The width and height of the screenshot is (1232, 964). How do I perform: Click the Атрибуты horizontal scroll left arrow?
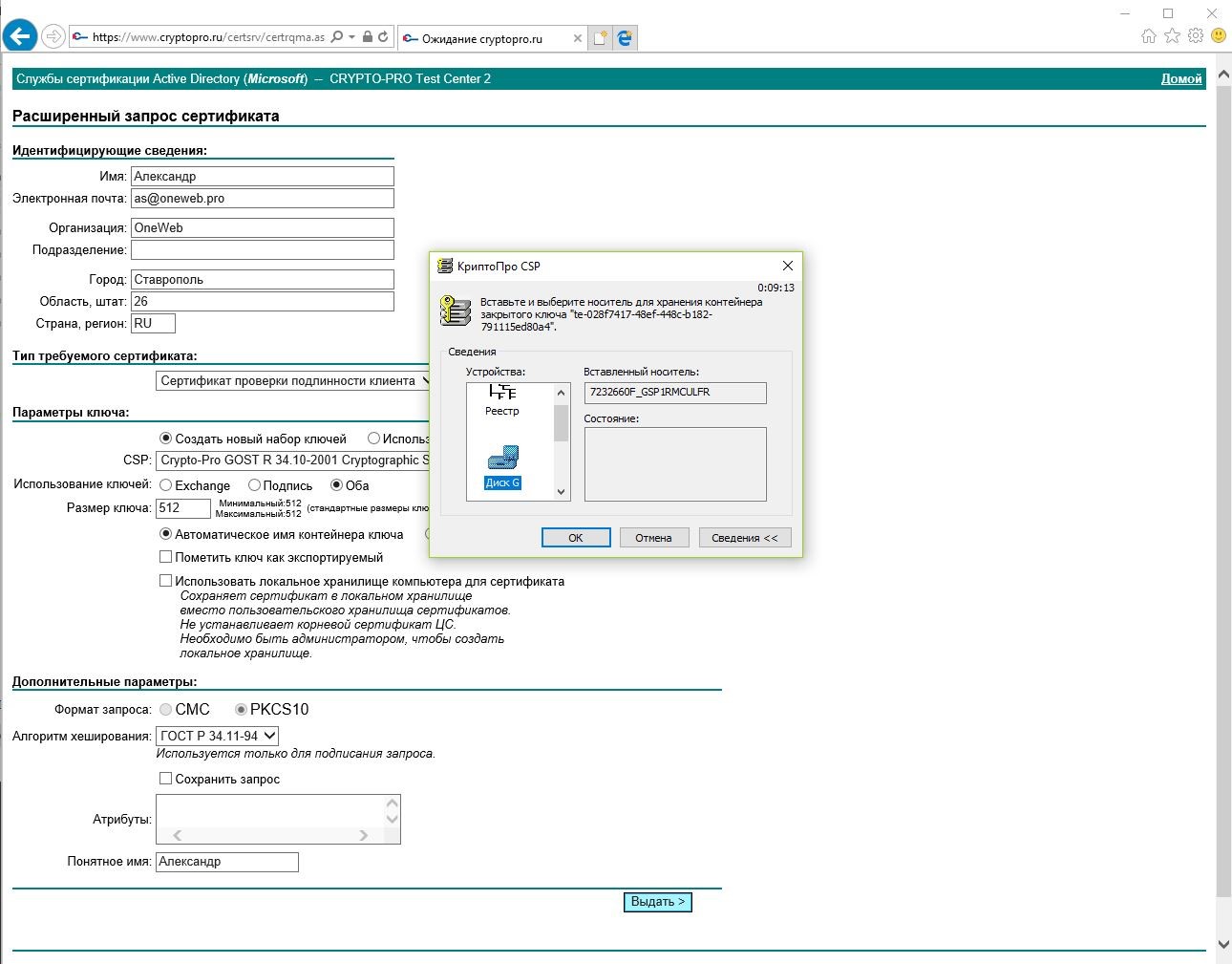coord(177,835)
